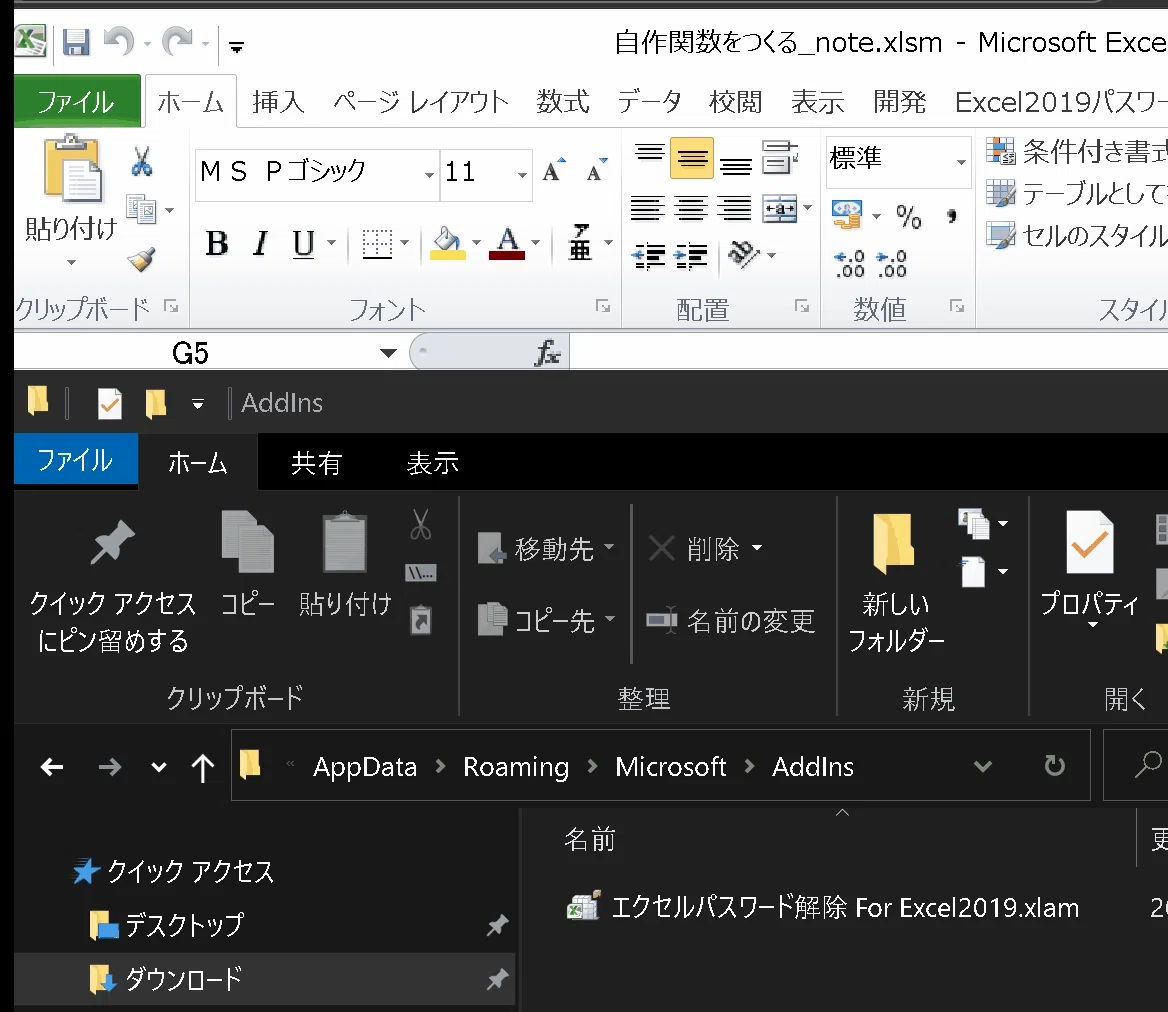Apply yellow fill color in Excel
The image size is (1168, 1012).
pos(448,243)
